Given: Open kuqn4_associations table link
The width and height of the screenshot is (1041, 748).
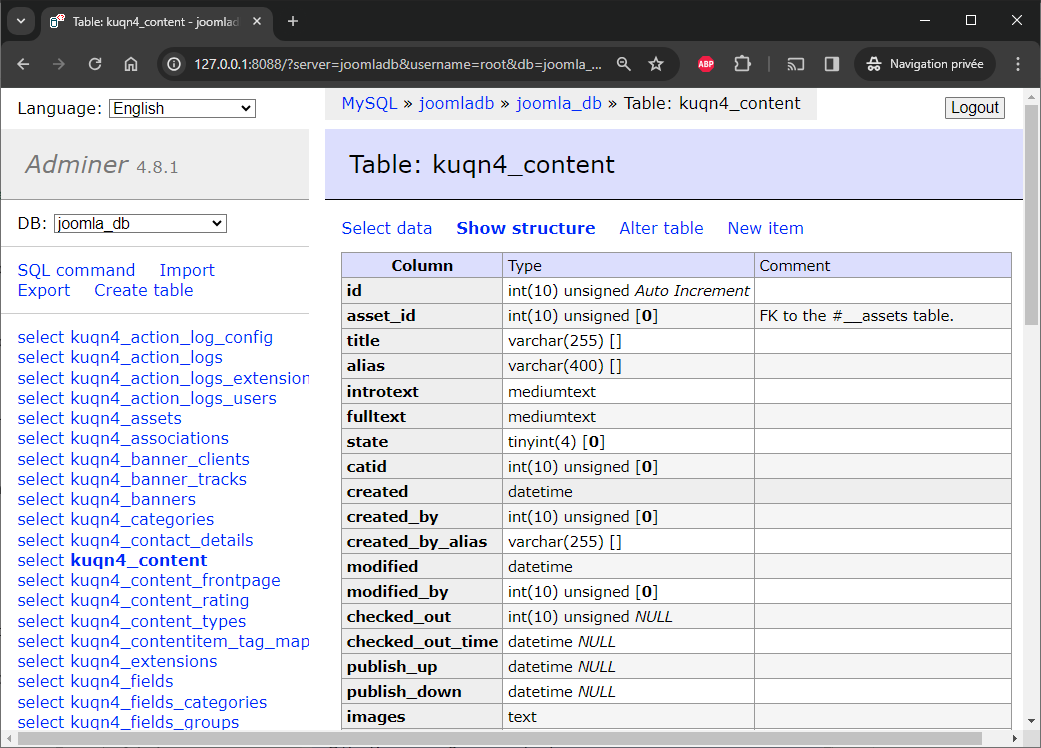Looking at the screenshot, I should click(x=149, y=439).
